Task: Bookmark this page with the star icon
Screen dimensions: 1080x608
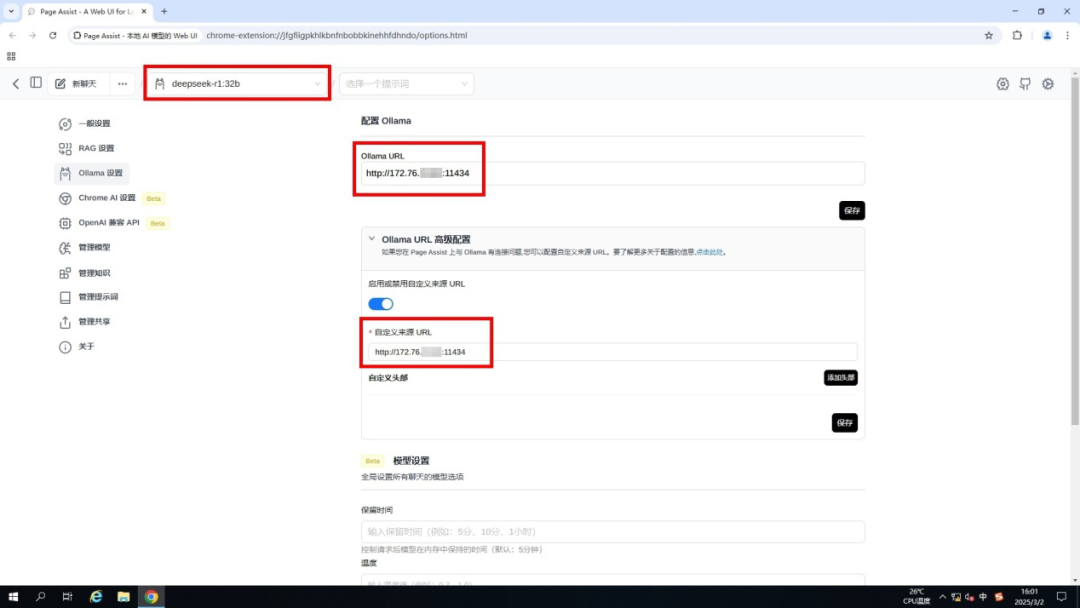Action: coord(989,35)
